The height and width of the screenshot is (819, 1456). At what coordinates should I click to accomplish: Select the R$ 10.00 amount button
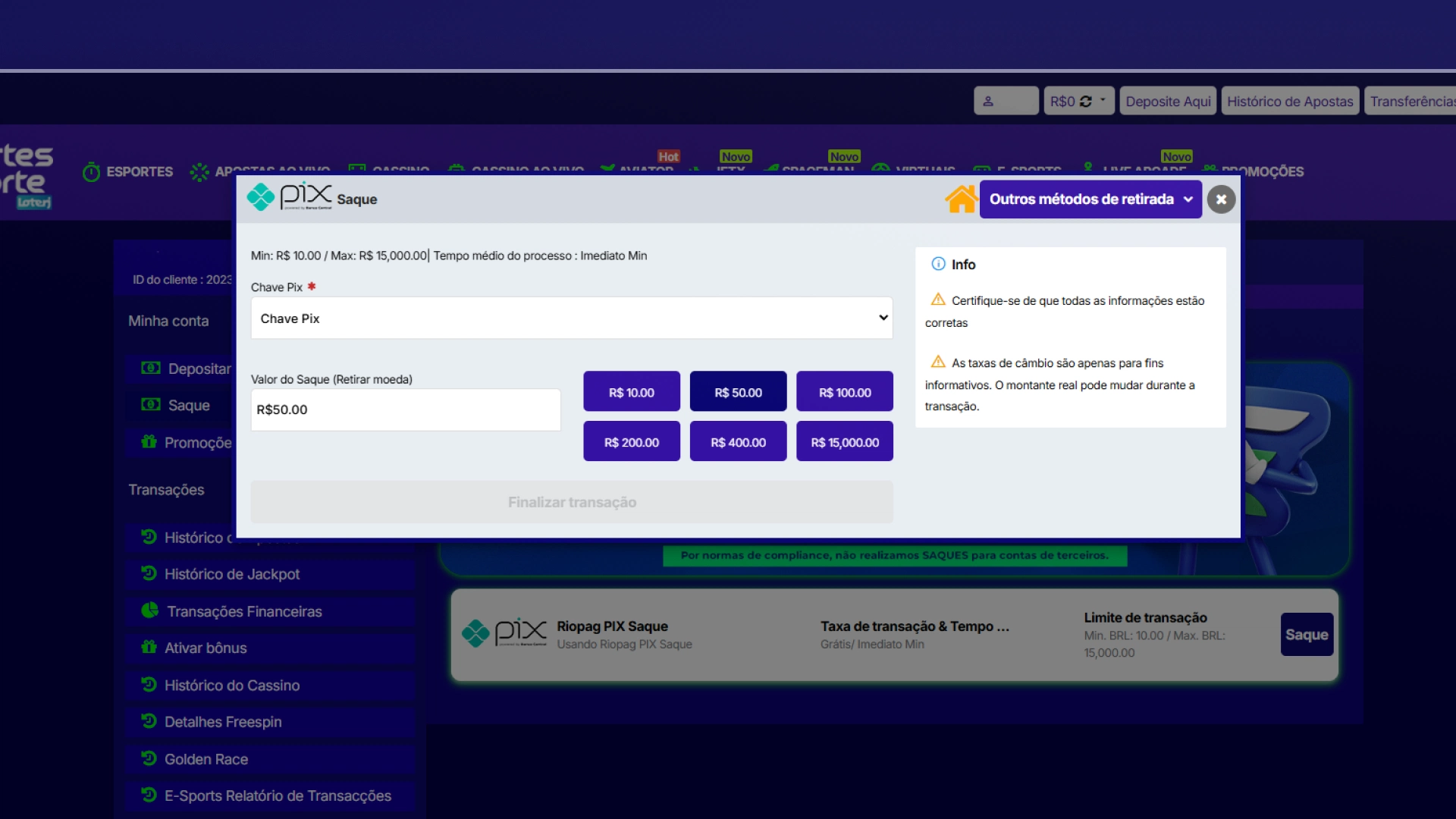coord(632,391)
